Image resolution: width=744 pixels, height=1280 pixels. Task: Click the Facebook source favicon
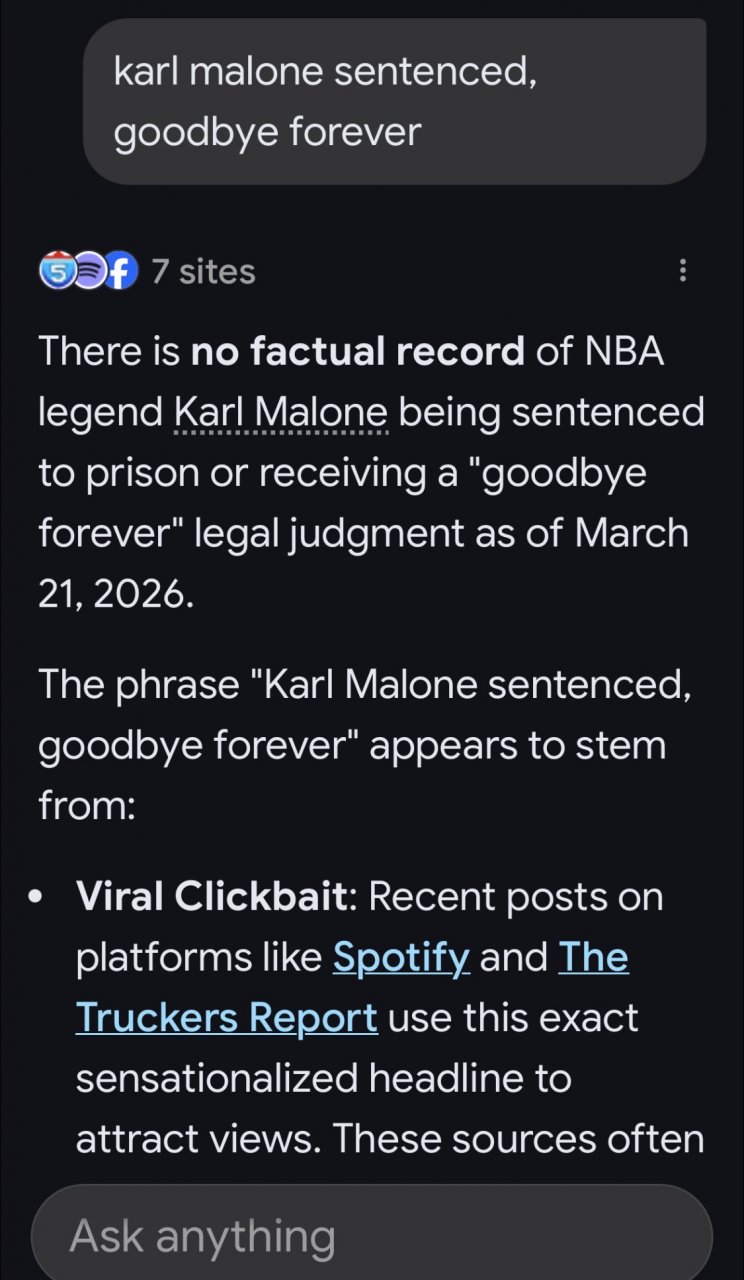(121, 271)
